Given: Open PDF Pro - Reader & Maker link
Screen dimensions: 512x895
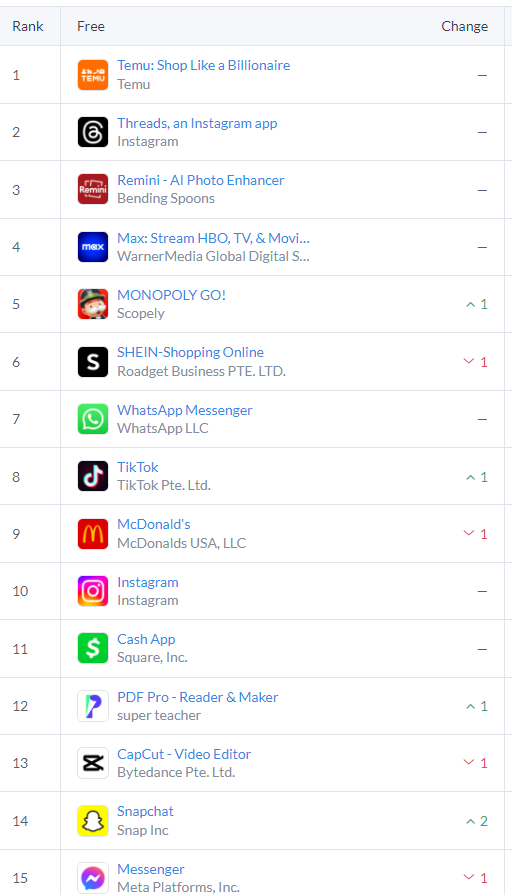Looking at the screenshot, I should (197, 697).
